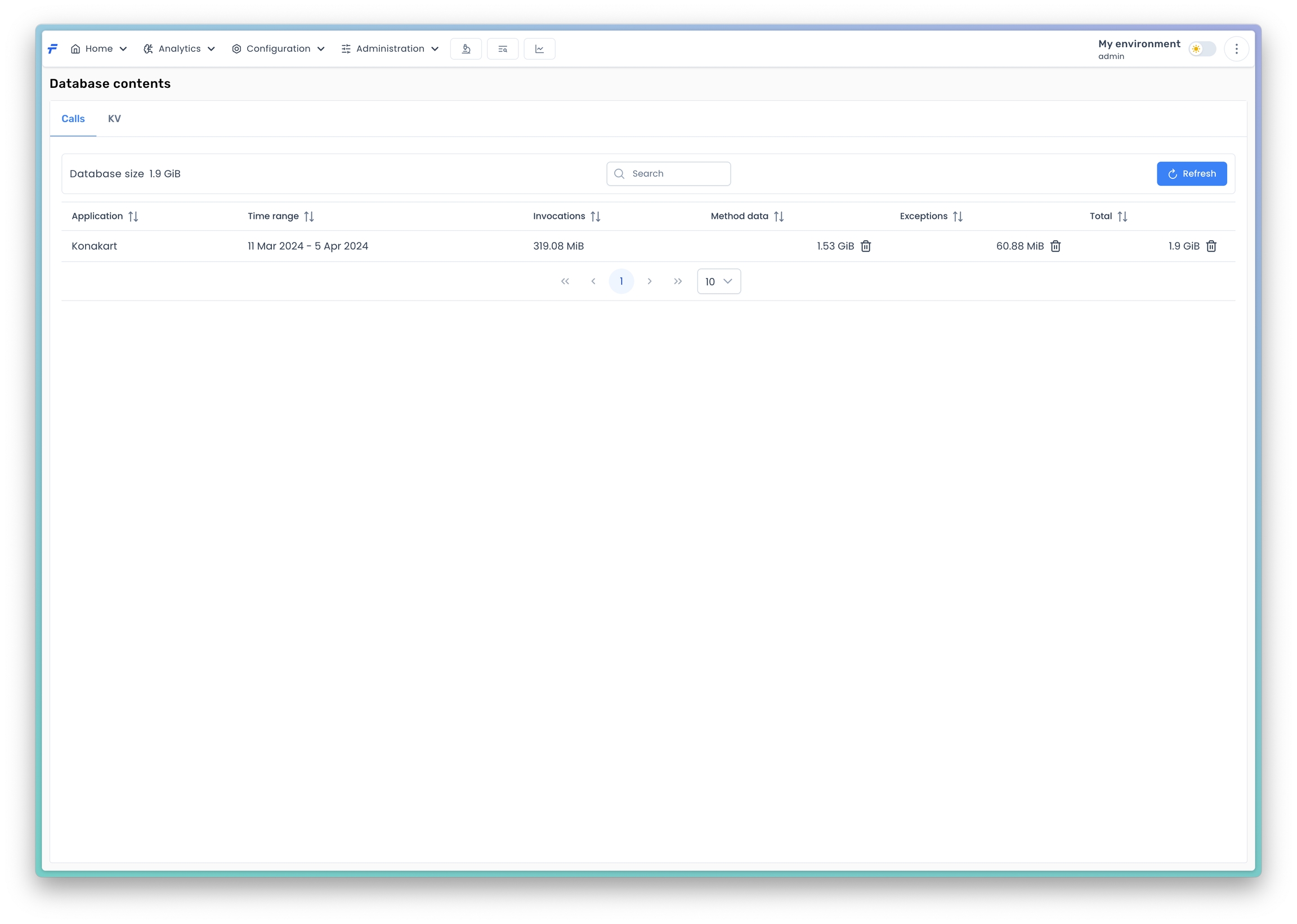Click the blue app logo
The height and width of the screenshot is (924, 1297).
pyautogui.click(x=52, y=49)
